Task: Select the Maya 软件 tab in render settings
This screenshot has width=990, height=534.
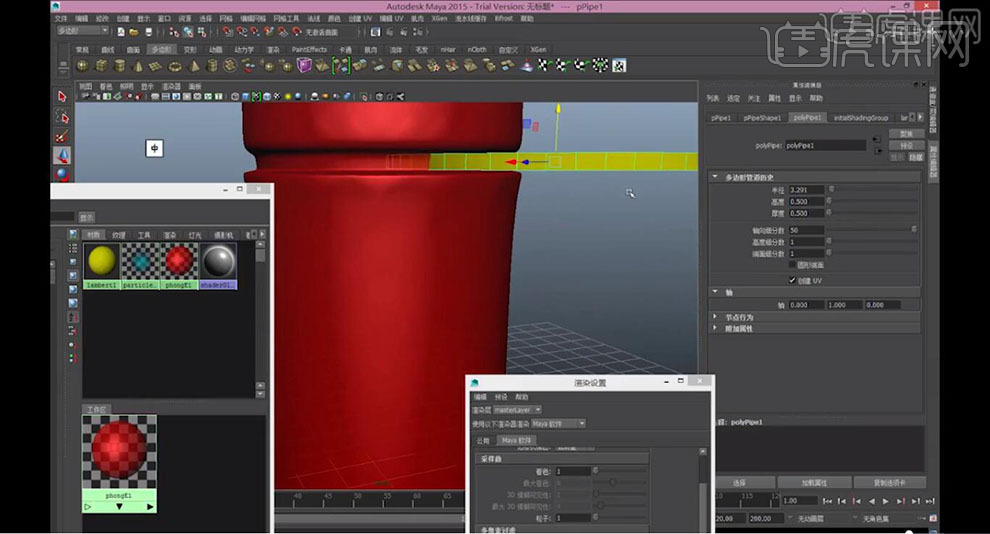Action: [x=517, y=440]
